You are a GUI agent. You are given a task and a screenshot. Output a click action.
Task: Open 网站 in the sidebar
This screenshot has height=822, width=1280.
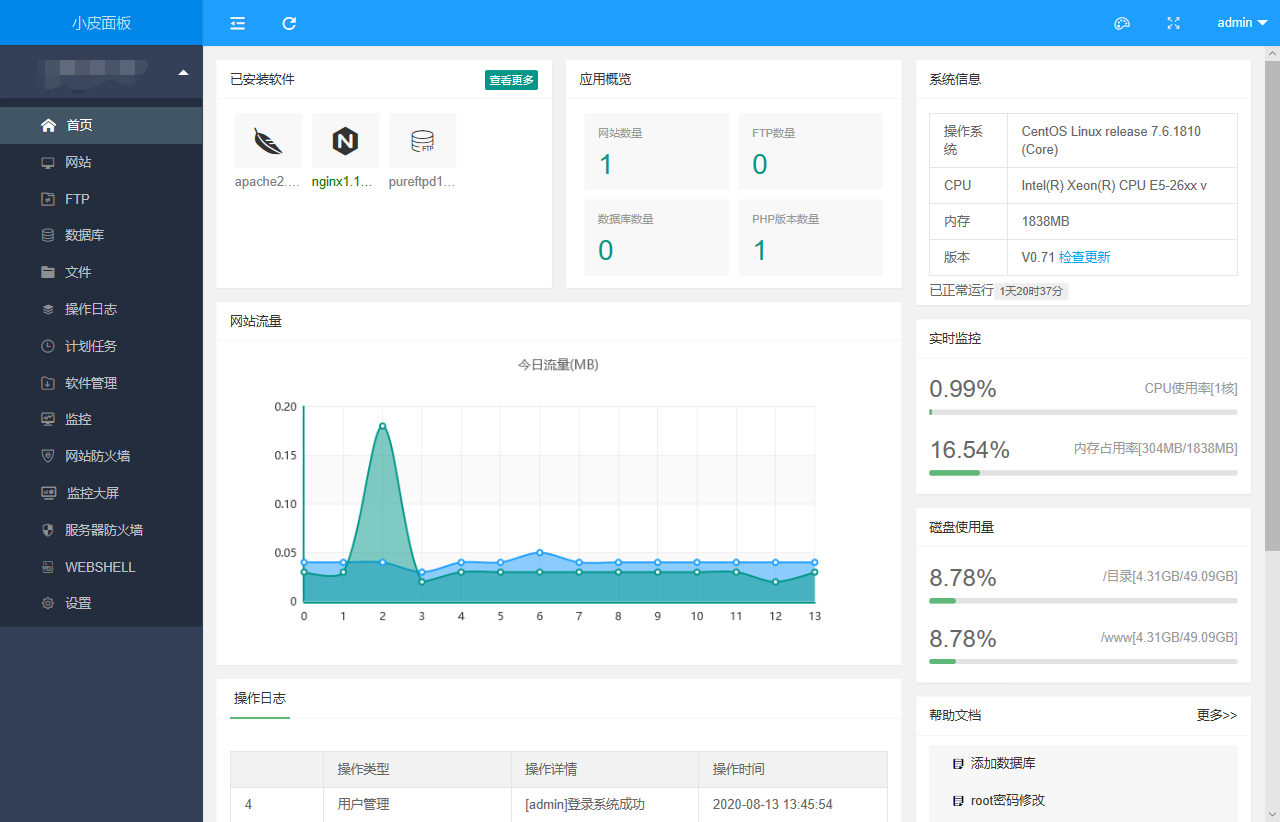coord(101,162)
